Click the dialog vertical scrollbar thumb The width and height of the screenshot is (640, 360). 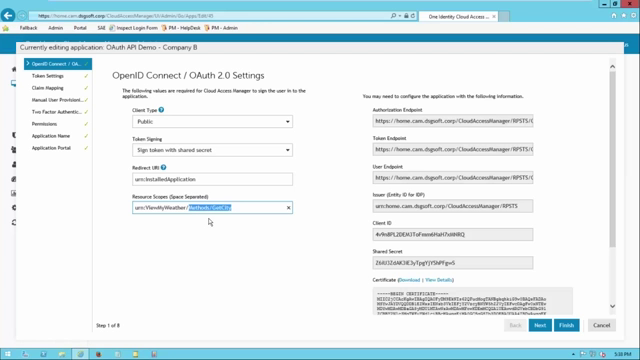click(612, 159)
